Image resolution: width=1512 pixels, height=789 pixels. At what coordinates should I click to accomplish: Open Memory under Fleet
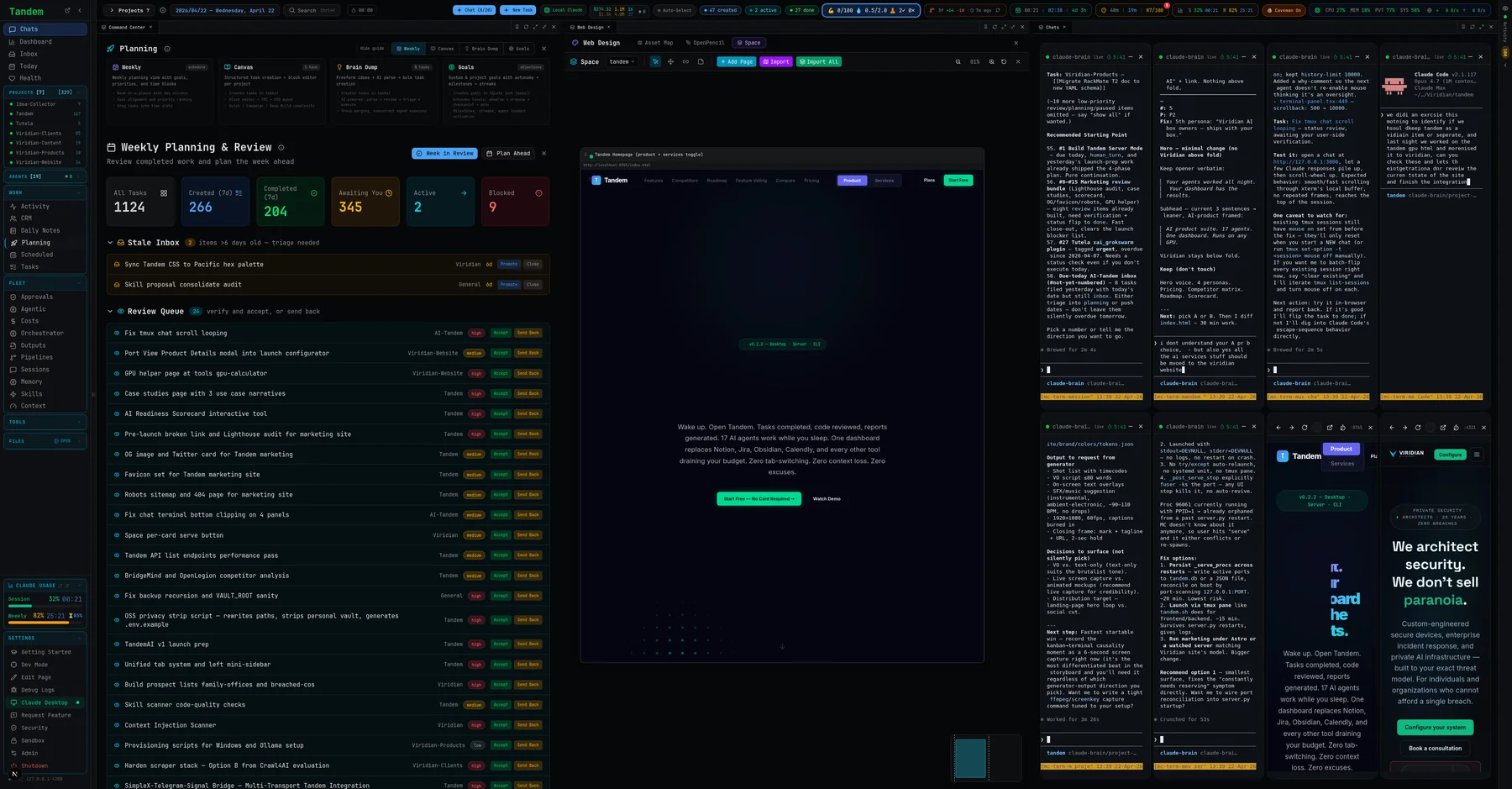[45, 381]
